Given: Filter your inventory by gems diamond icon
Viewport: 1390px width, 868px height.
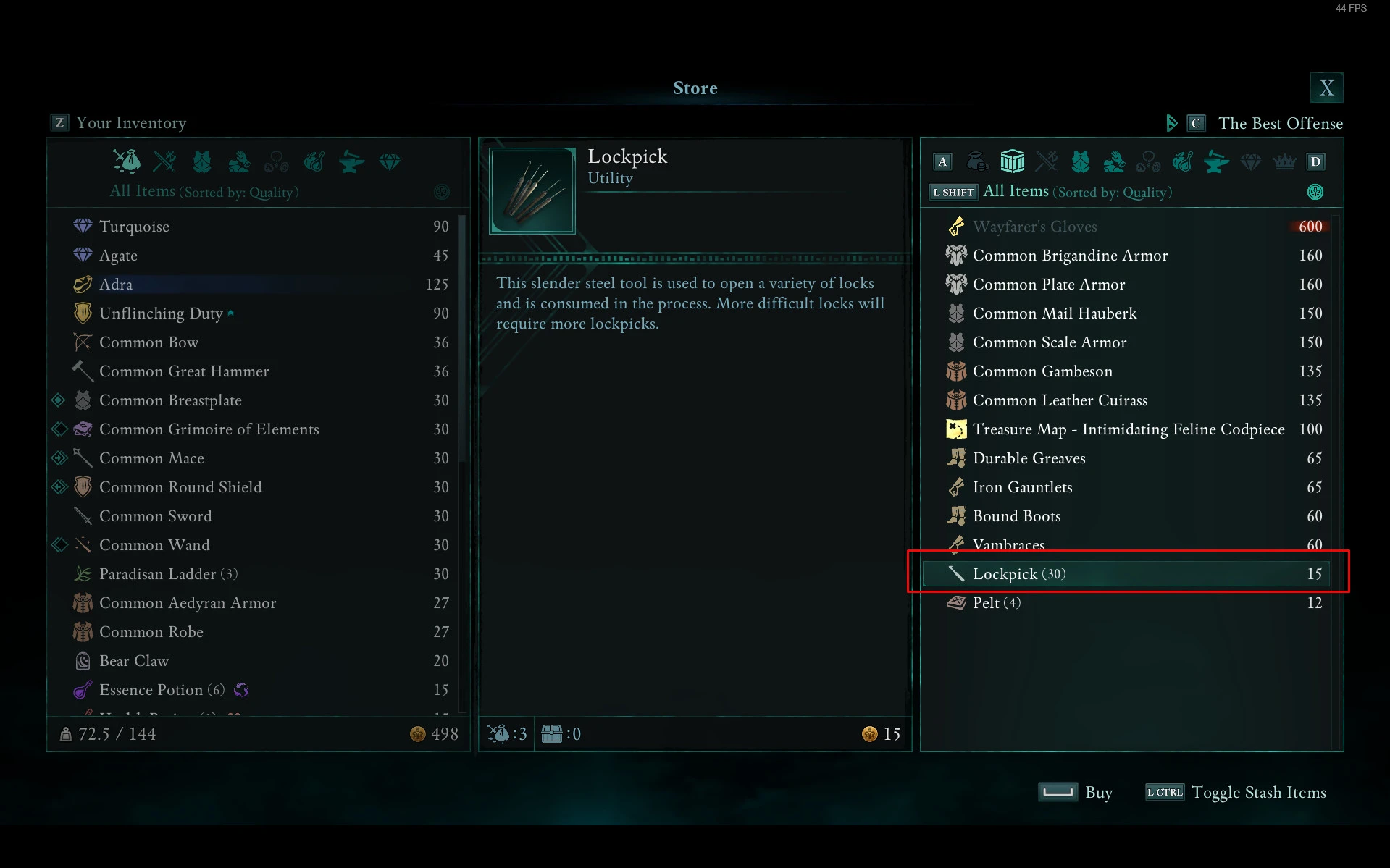Looking at the screenshot, I should pos(390,161).
